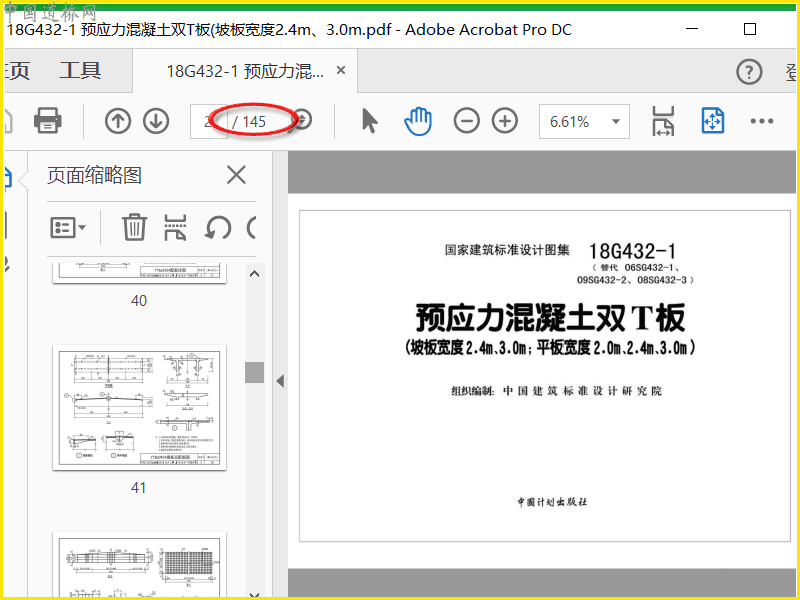This screenshot has width=800, height=600.
Task: Click the 预应力混凝土双T板 document title
Action: coord(551,317)
